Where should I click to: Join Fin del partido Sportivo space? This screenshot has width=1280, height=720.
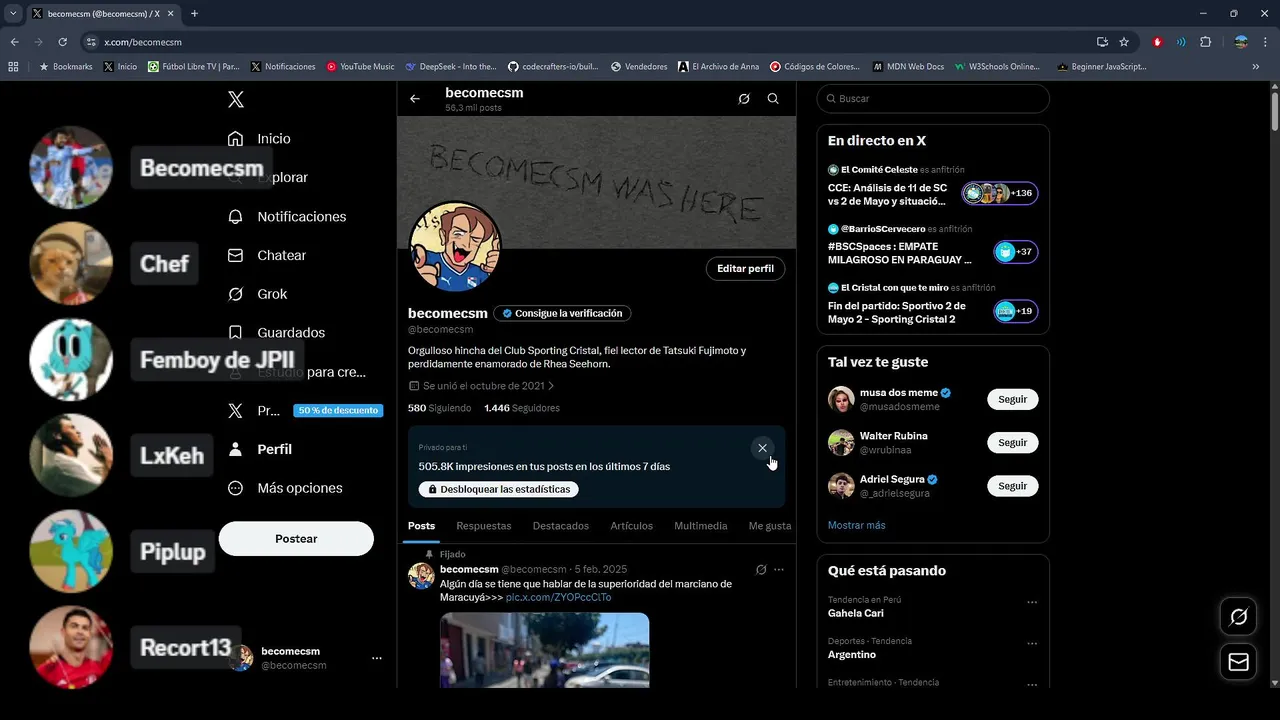[x=1015, y=311]
